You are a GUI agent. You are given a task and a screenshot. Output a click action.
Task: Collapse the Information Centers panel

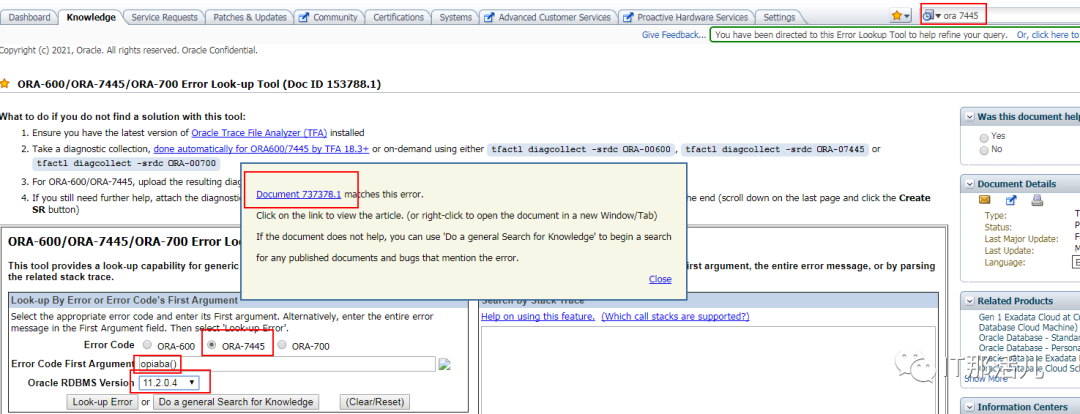coord(970,406)
